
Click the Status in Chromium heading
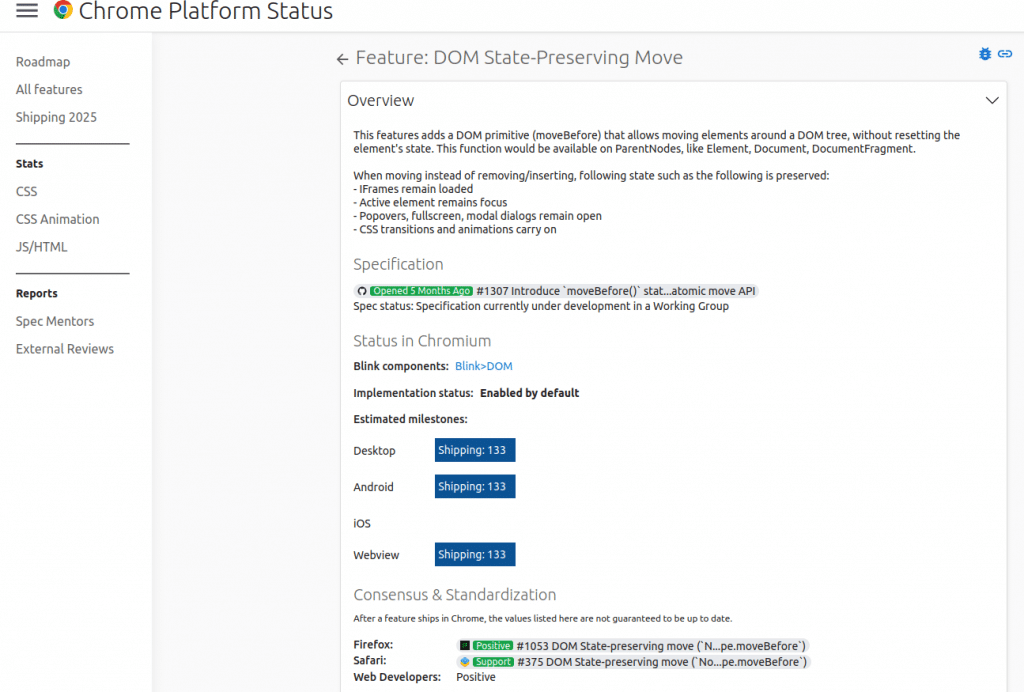coord(422,341)
